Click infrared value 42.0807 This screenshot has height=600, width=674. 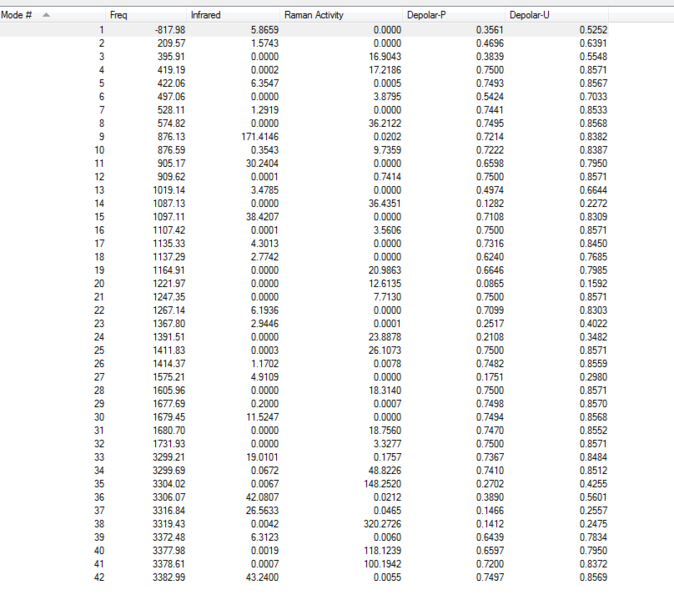262,497
